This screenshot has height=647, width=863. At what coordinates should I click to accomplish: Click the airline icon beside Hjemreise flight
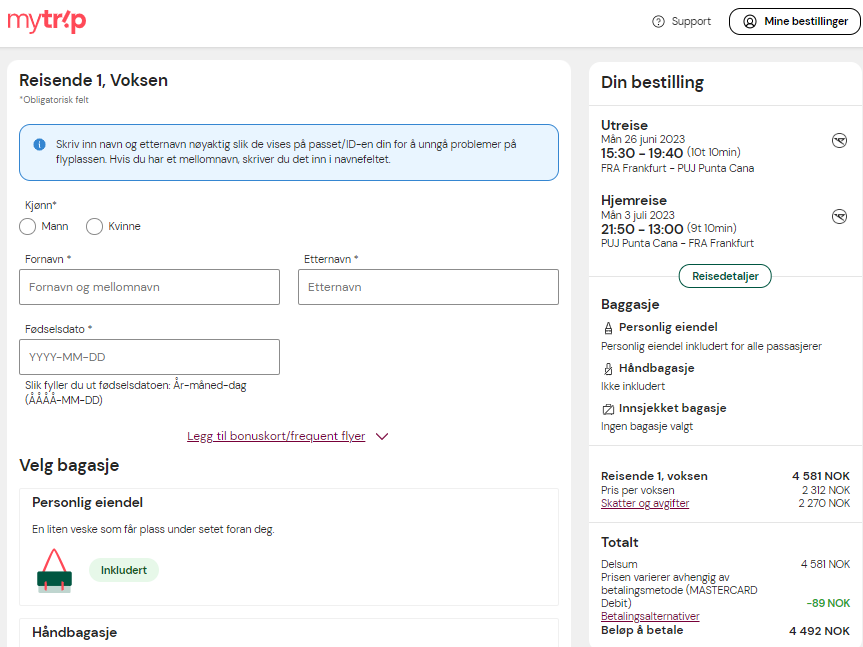tap(839, 217)
